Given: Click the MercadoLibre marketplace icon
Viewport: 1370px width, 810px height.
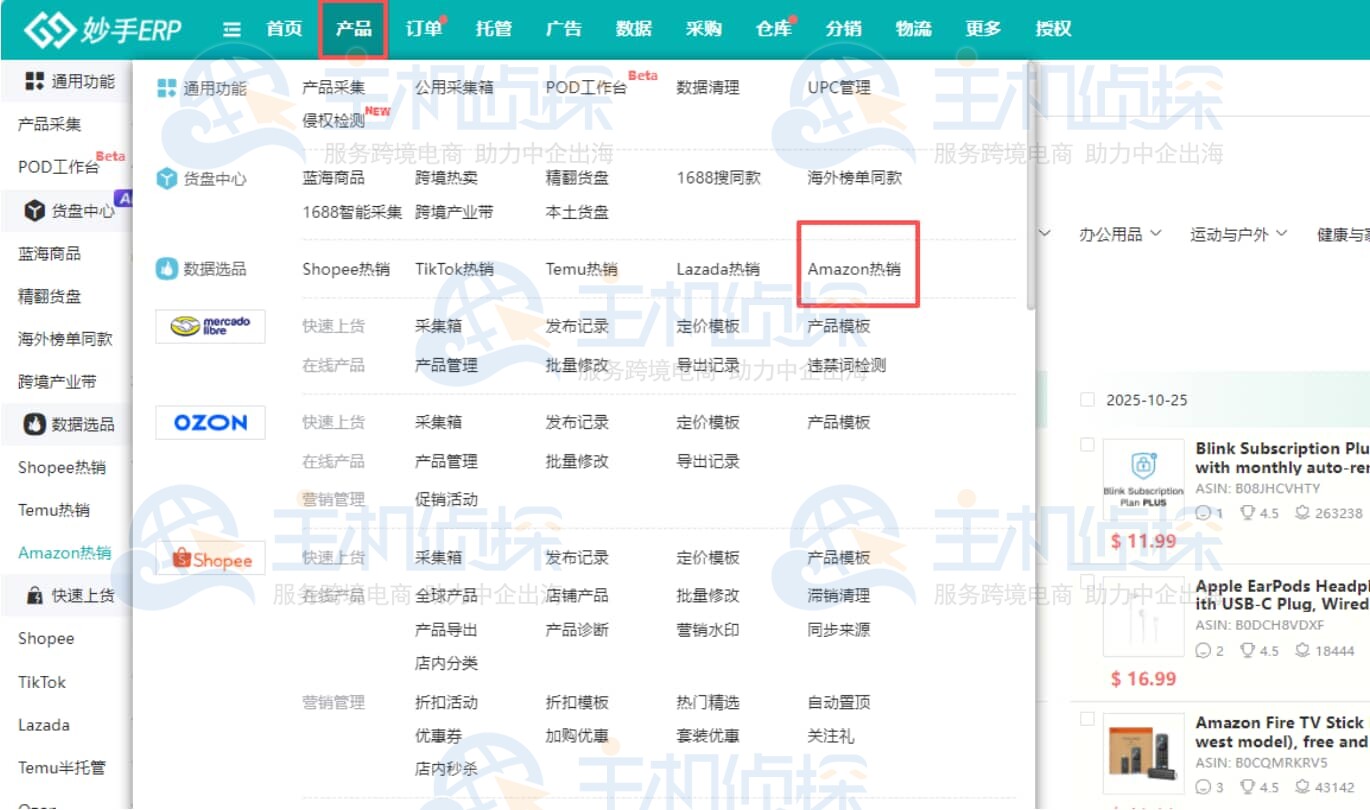Looking at the screenshot, I should coord(209,325).
